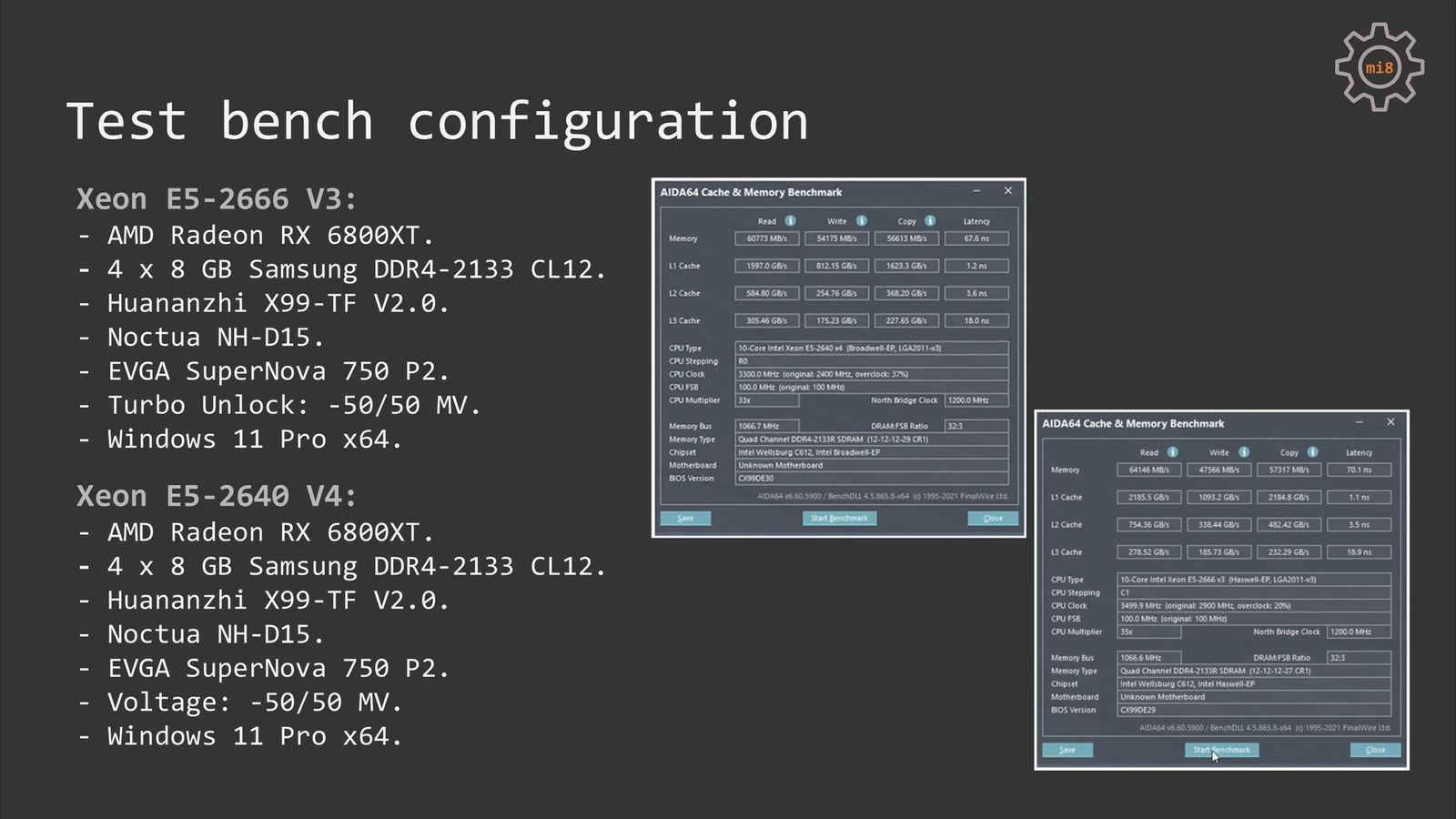
Task: Click the BIOS Version field showing CX99DE30
Action: [871, 479]
